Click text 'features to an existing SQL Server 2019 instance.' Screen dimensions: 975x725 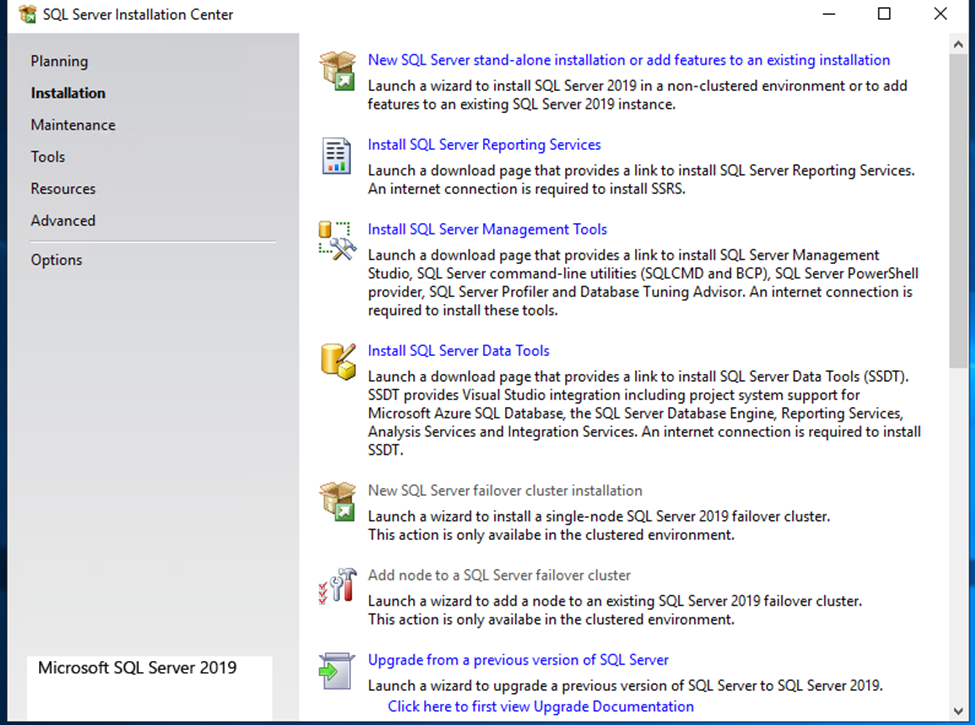522,104
